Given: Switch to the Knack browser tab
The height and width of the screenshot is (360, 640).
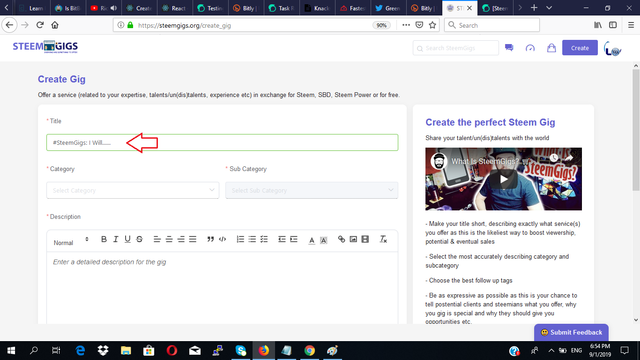Looking at the screenshot, I should [317, 8].
